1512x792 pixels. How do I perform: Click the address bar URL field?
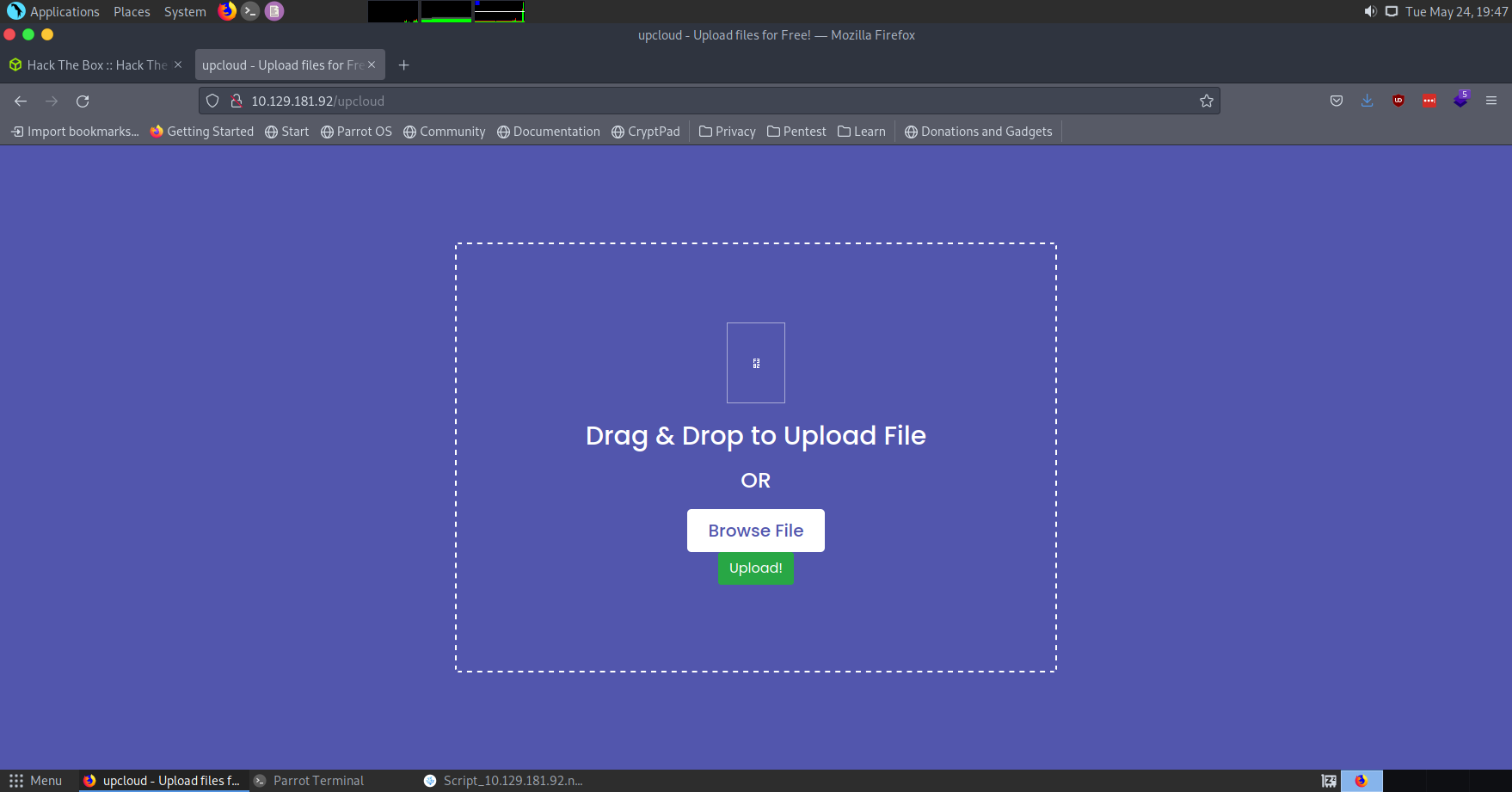[710, 101]
